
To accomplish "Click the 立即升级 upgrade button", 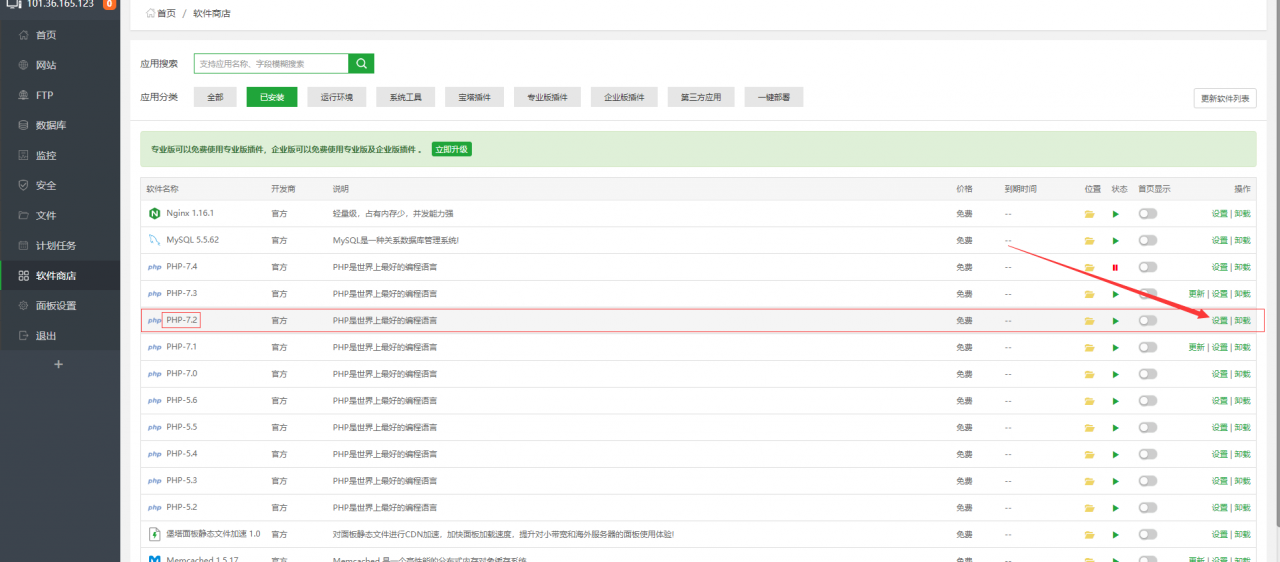I will point(451,149).
